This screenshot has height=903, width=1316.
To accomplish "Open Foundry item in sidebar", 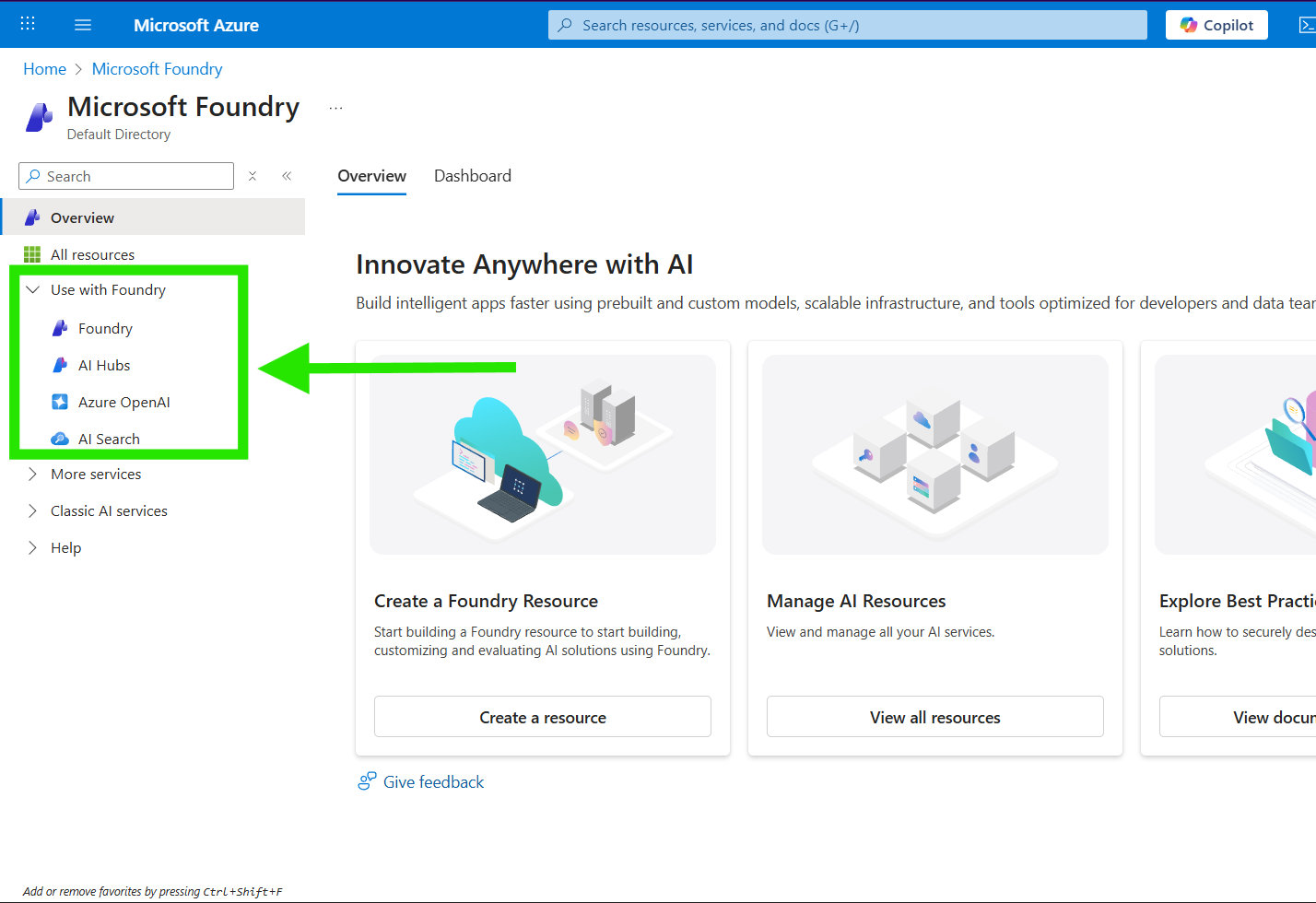I will click(x=105, y=329).
